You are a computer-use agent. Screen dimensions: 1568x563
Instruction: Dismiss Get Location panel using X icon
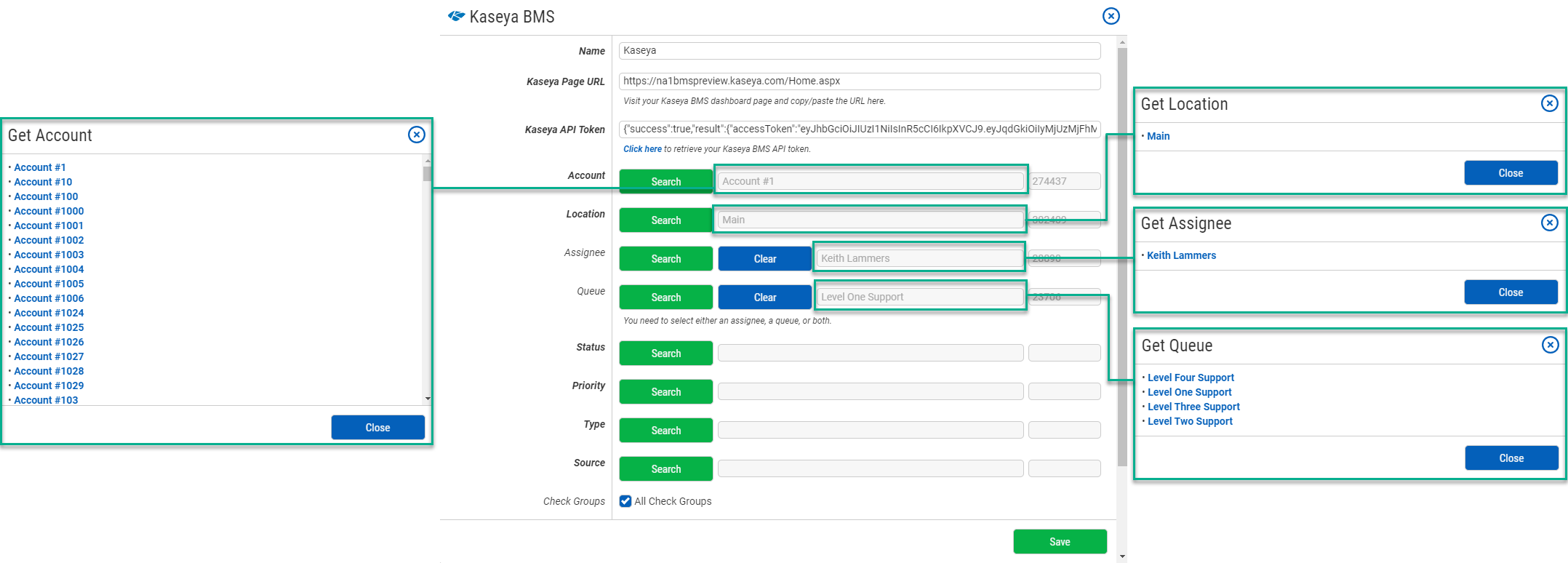click(x=1549, y=103)
